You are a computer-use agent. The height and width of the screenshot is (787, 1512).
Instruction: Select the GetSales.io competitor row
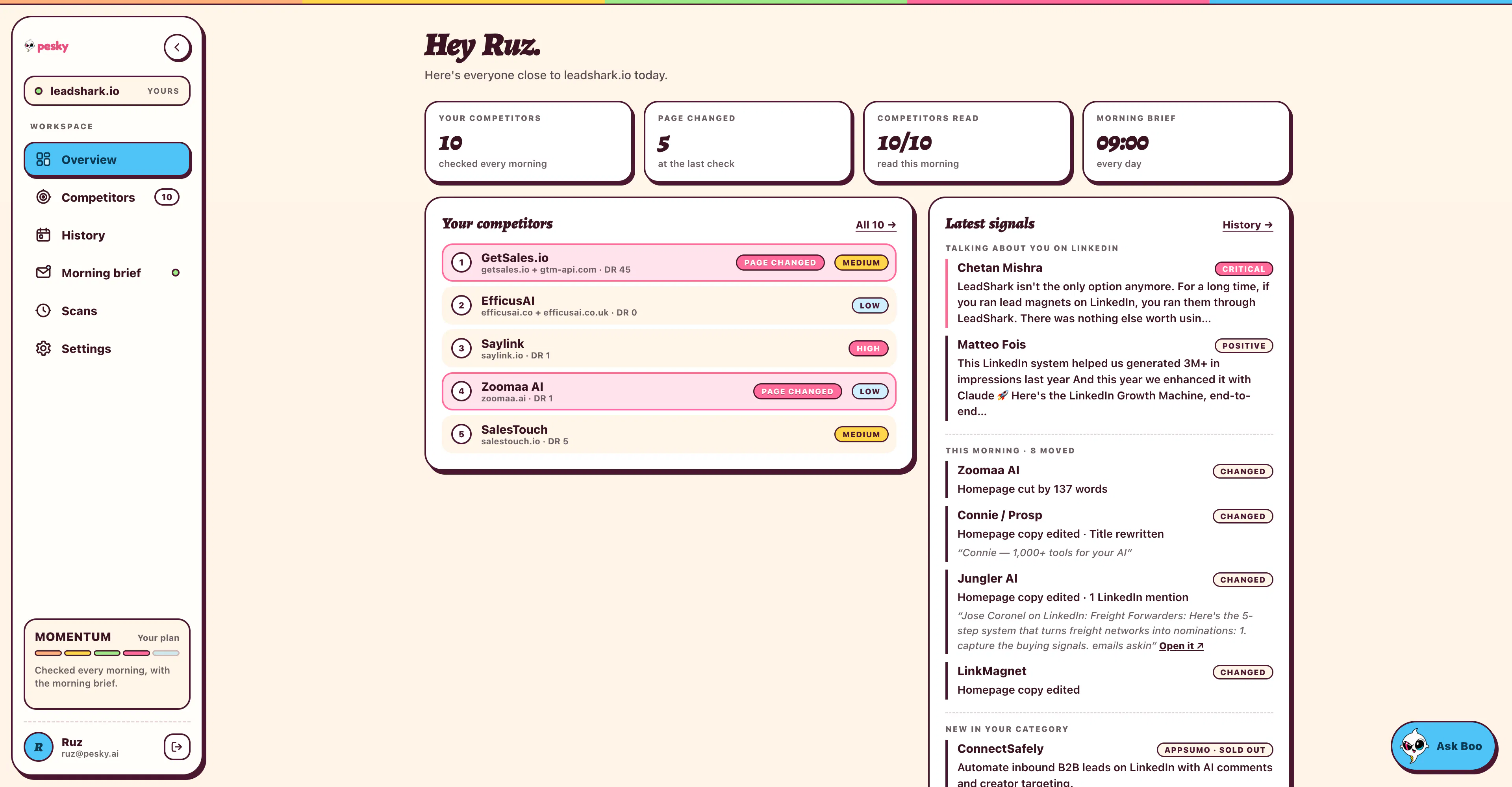pyautogui.click(x=669, y=262)
